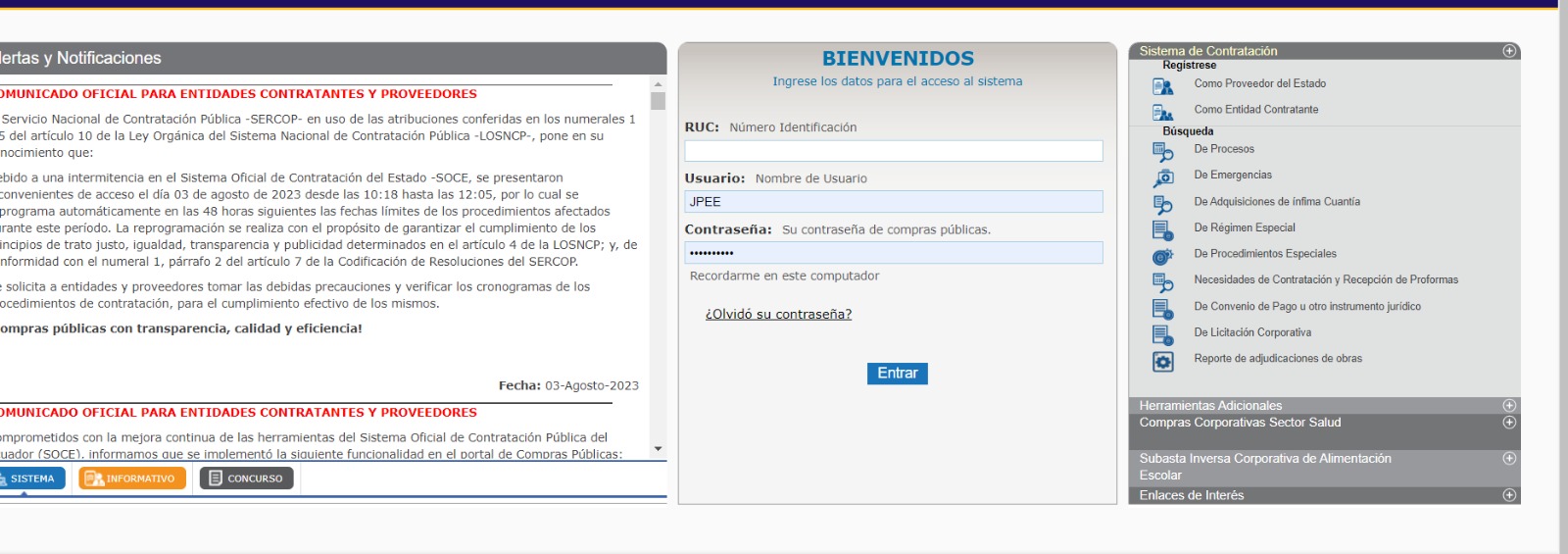Click the Adquisiciones de ínfima Cuantía icon

(x=1162, y=204)
